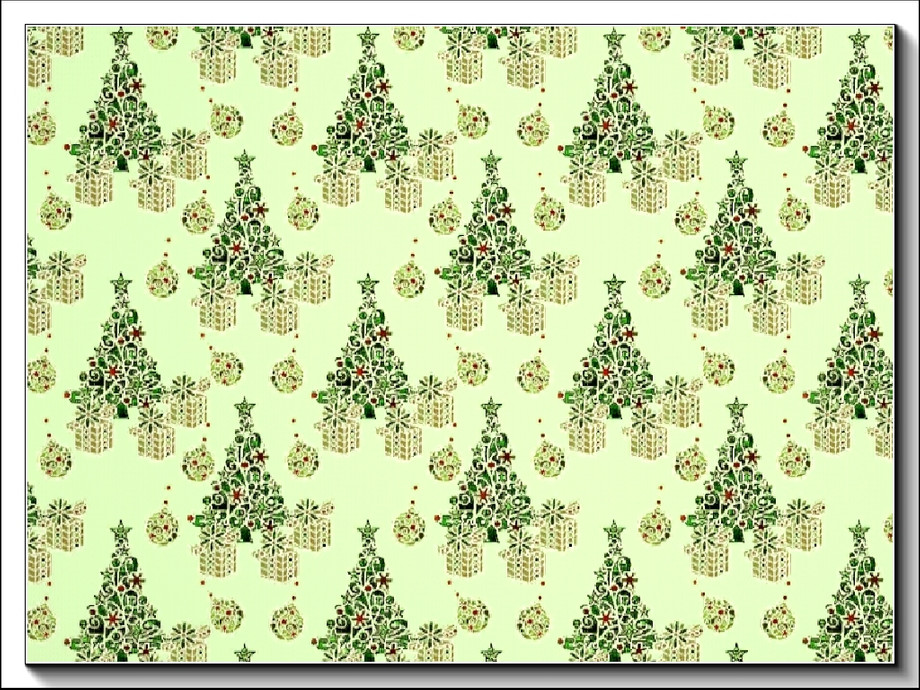
Task: Click the rightmost full tree in second row
Action: (x=736, y=230)
